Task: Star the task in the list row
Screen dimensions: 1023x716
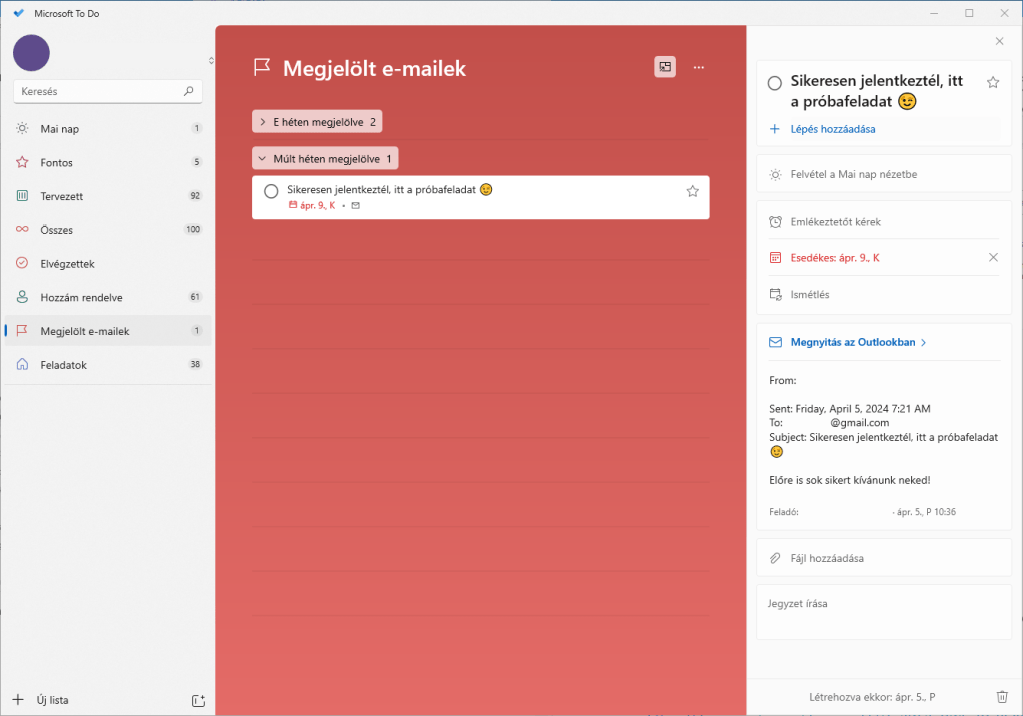Action: click(692, 191)
